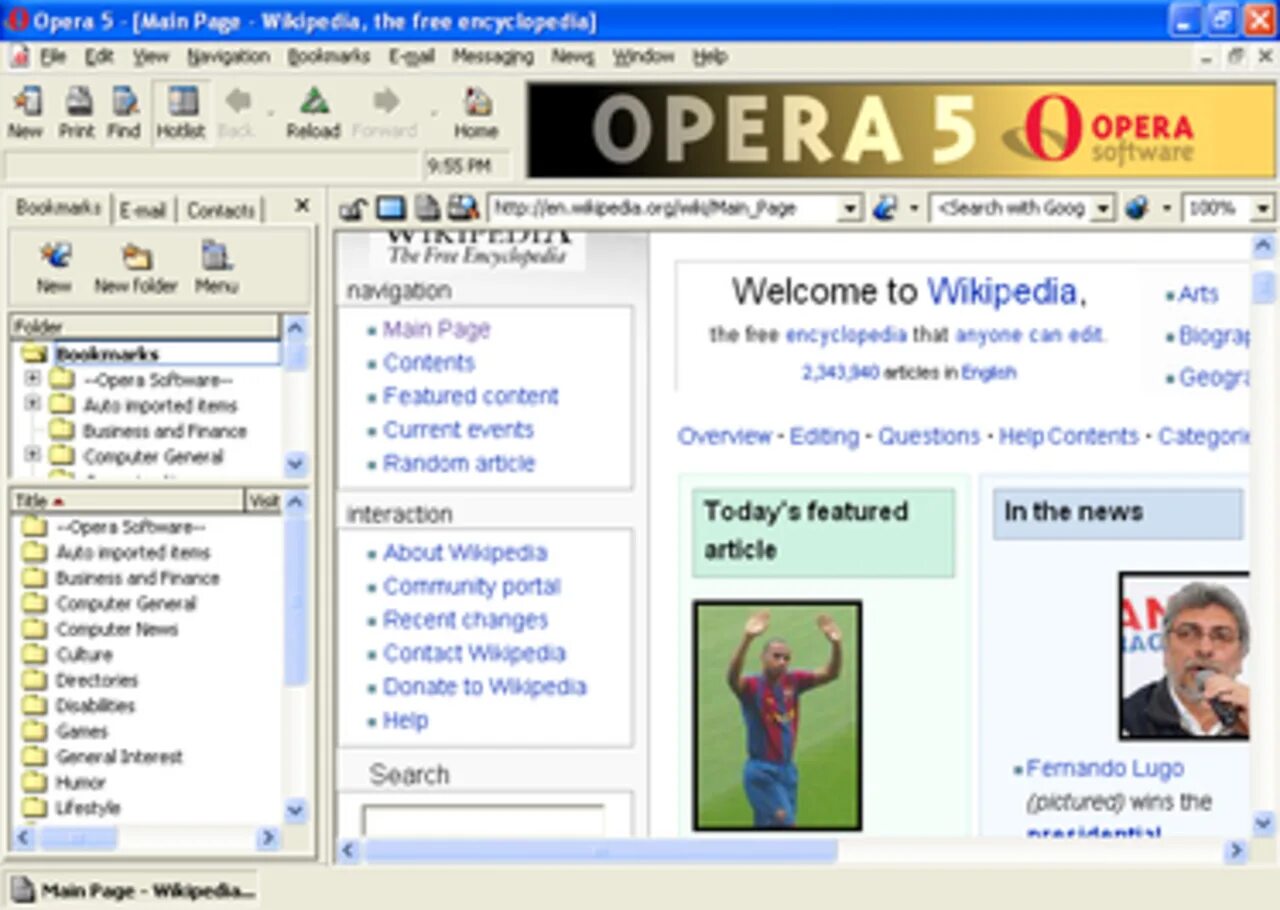The image size is (1280, 910).
Task: Open the Fernando Lugo article link
Action: click(x=1104, y=768)
